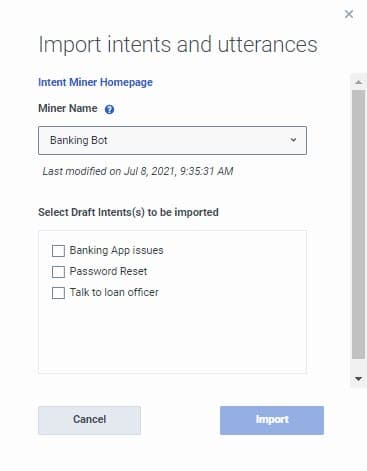Click the Last modified on Jul 8, 2021 text
This screenshot has height=471, width=367.
pos(138,171)
